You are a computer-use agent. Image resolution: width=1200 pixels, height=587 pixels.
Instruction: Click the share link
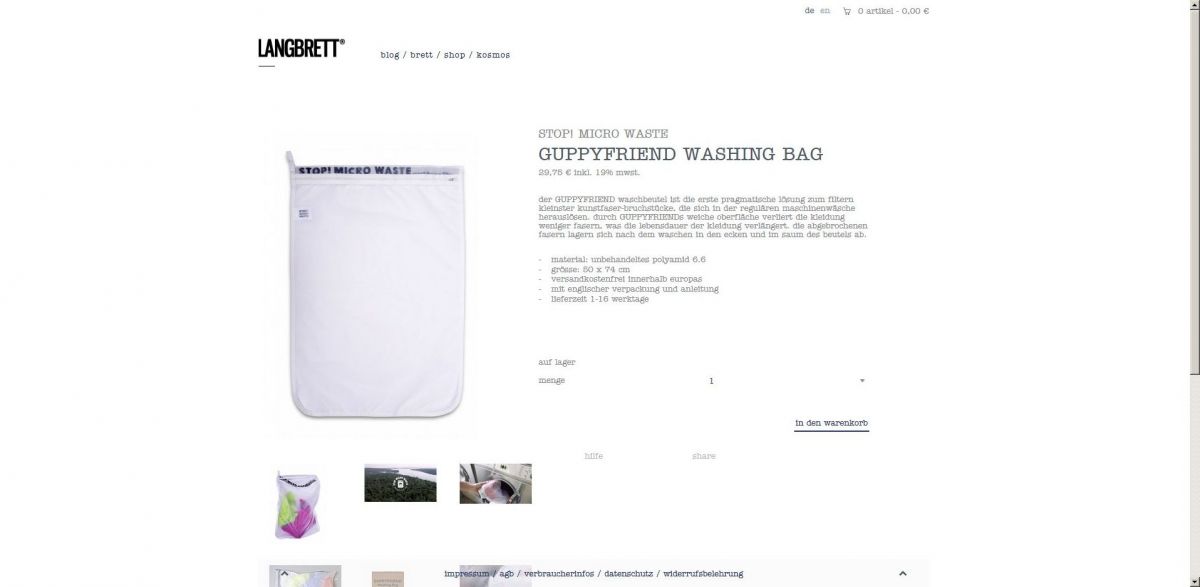pyautogui.click(x=704, y=456)
